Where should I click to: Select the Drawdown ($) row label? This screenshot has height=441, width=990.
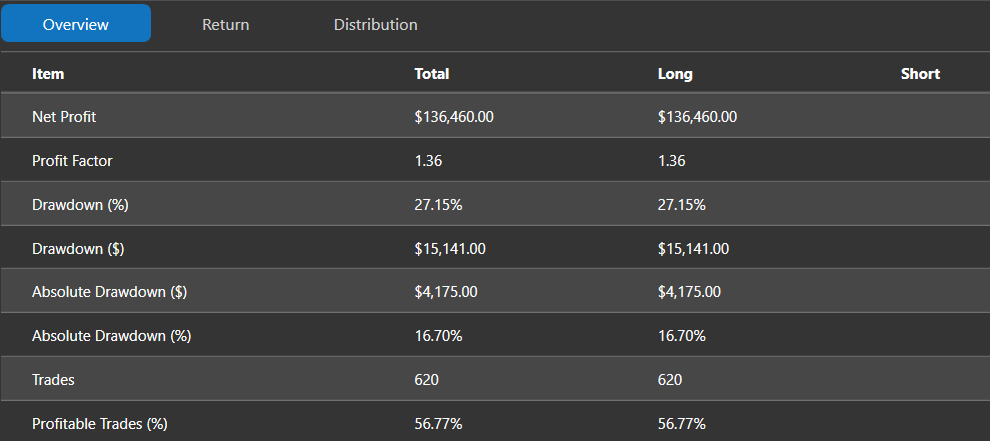tap(78, 249)
